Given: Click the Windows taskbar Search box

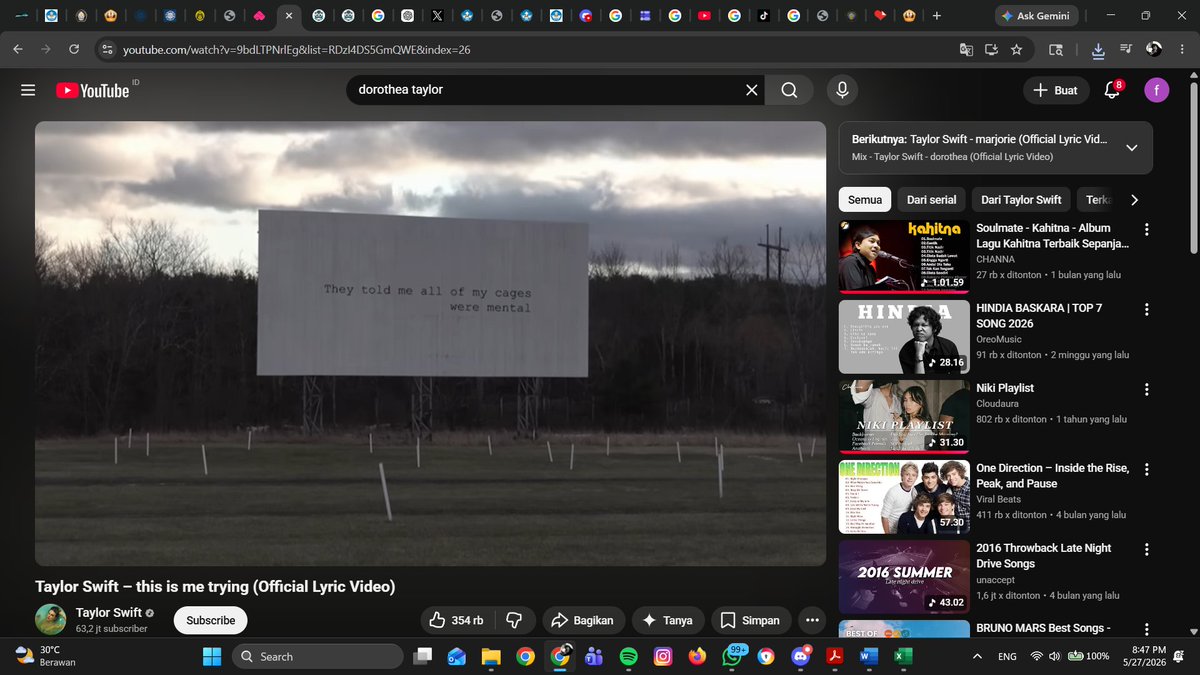Looking at the screenshot, I should (318, 657).
